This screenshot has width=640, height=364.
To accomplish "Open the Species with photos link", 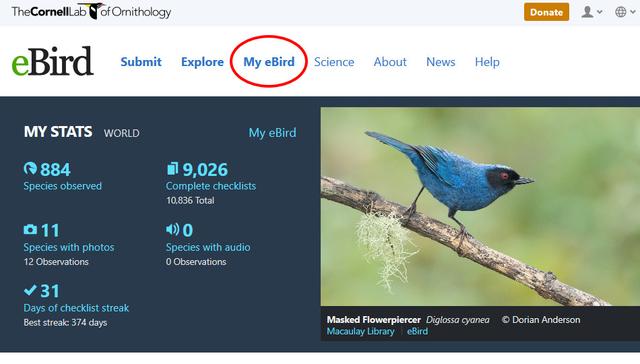I will click(x=69, y=247).
